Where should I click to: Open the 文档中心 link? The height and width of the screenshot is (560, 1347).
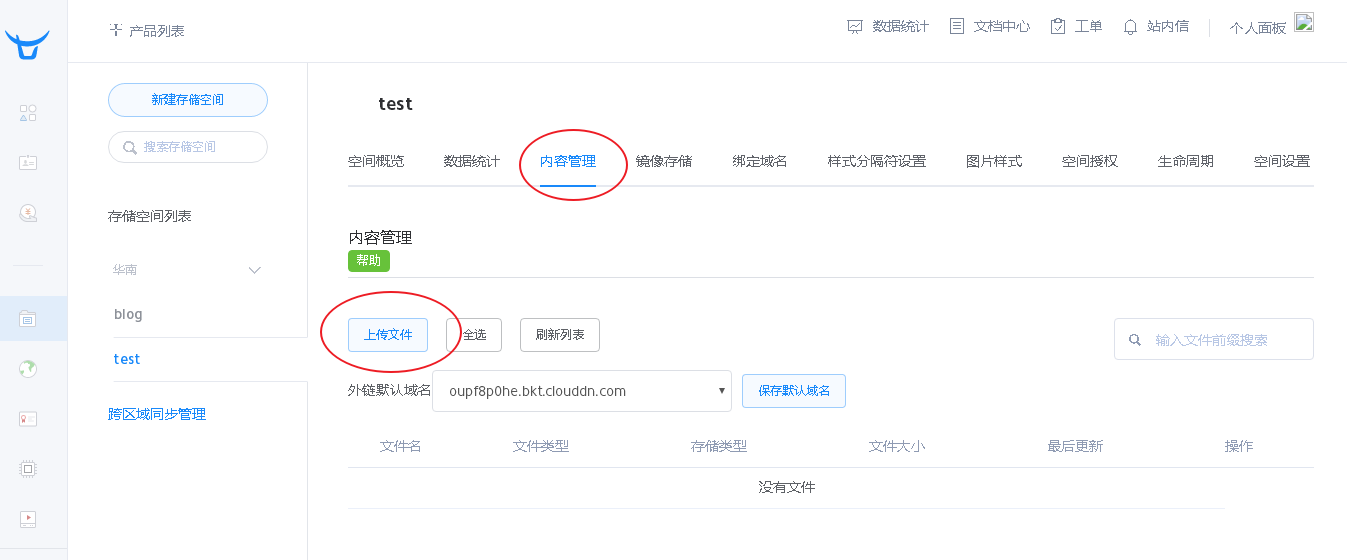pyautogui.click(x=1002, y=27)
